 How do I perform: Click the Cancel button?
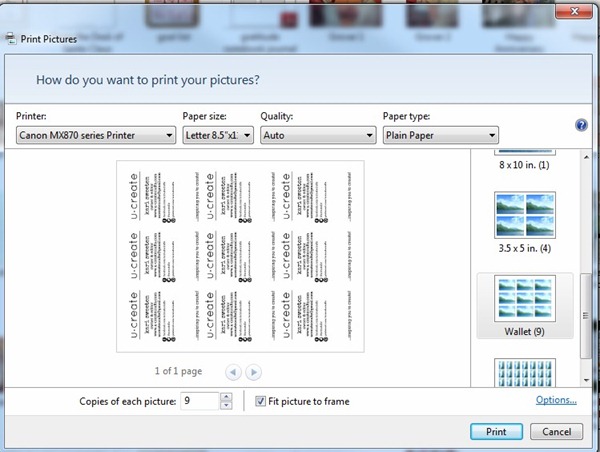(x=556, y=431)
